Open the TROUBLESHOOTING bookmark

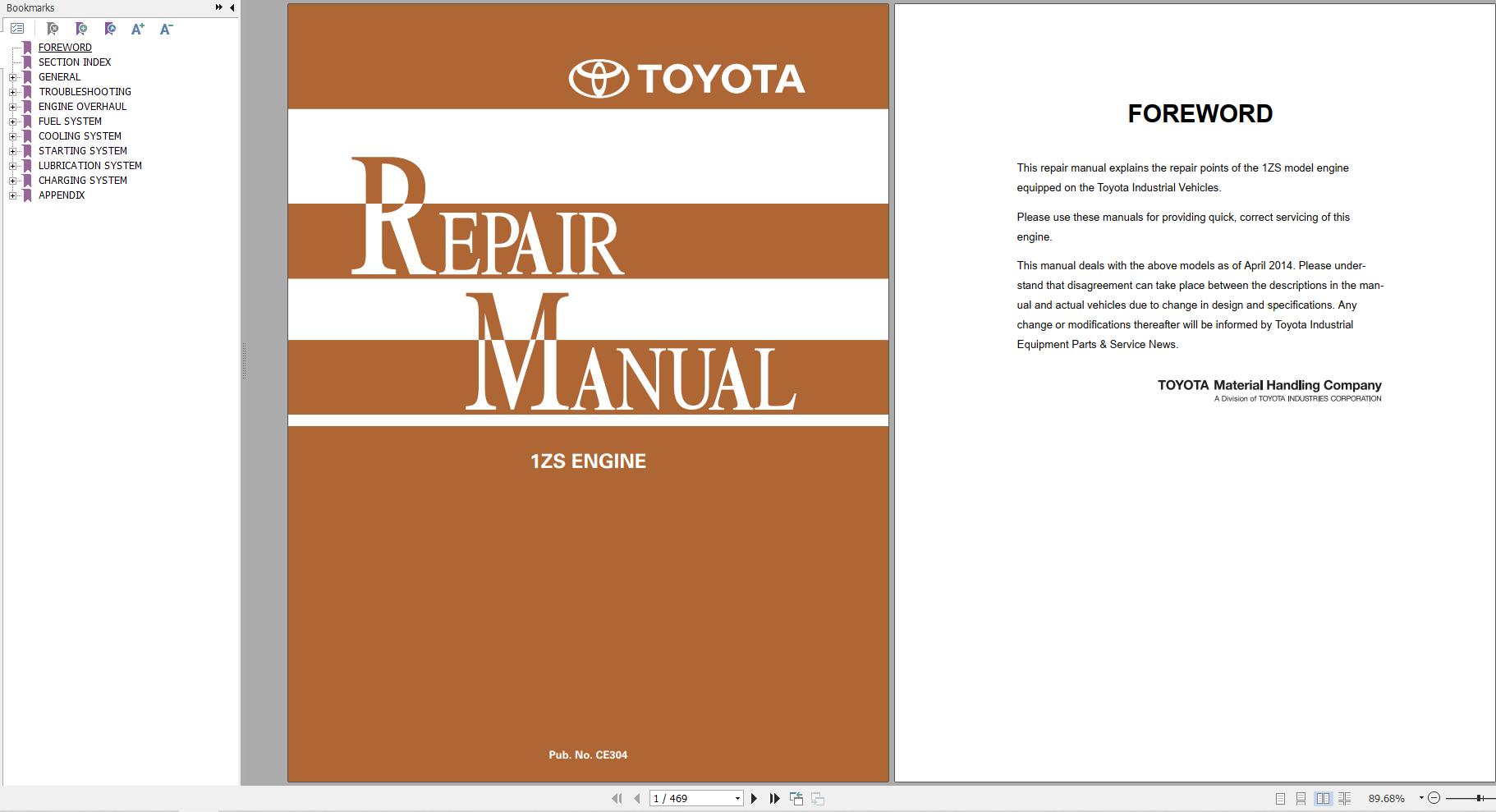[85, 92]
